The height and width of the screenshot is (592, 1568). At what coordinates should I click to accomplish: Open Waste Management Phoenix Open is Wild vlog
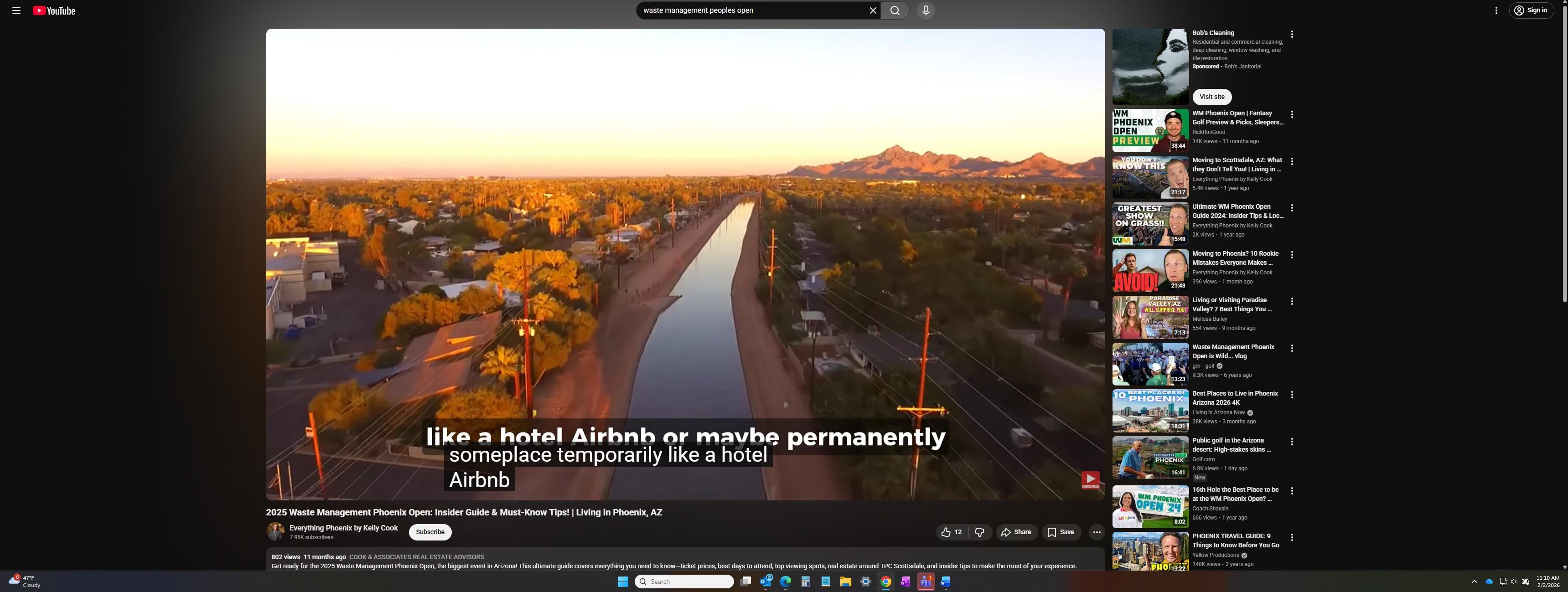click(x=1232, y=352)
